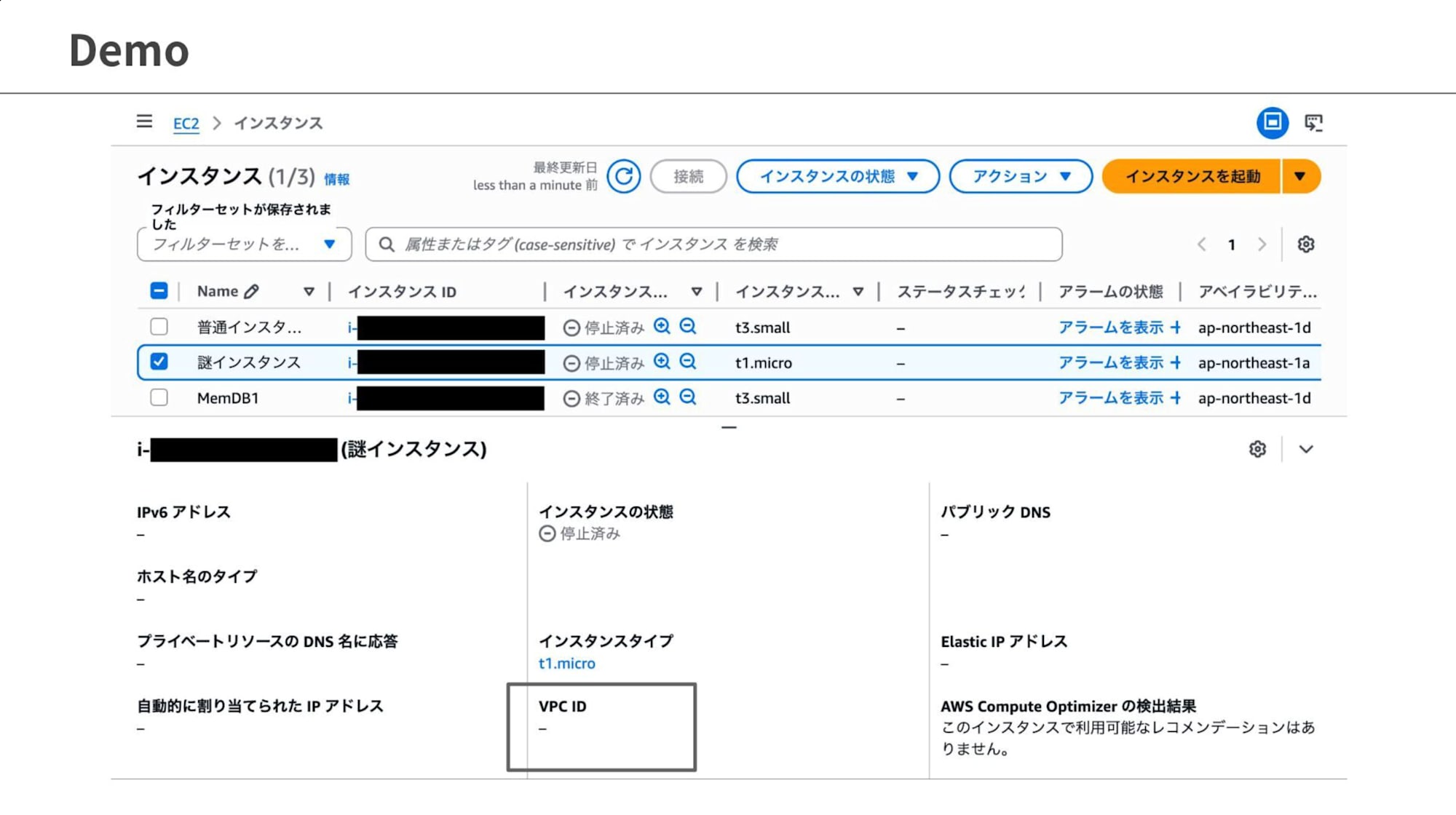Screen dimensions: 1456x815
Task: Uncheck the 謎インスタンス row checkbox
Action: [159, 362]
